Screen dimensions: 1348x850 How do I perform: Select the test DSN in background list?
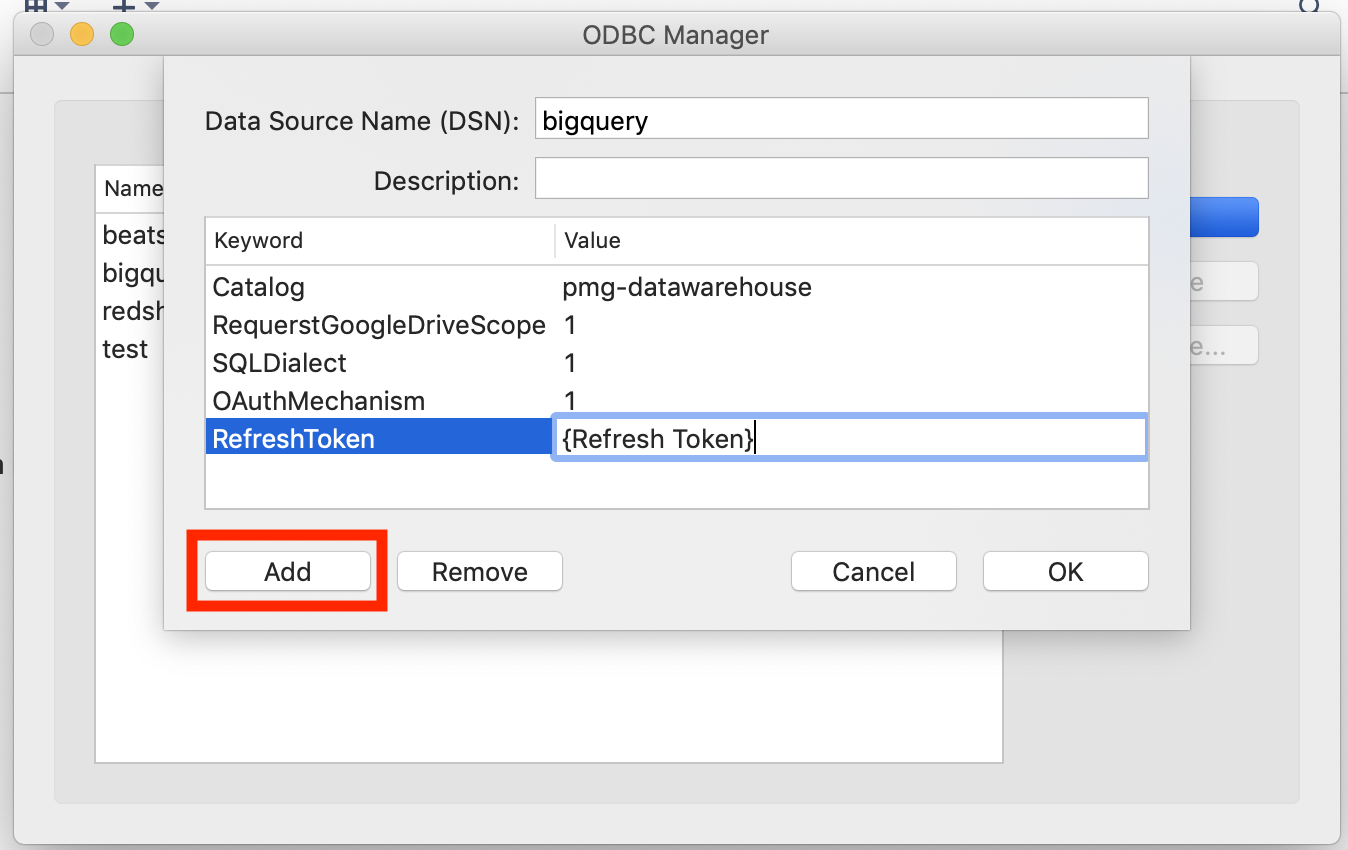click(126, 349)
